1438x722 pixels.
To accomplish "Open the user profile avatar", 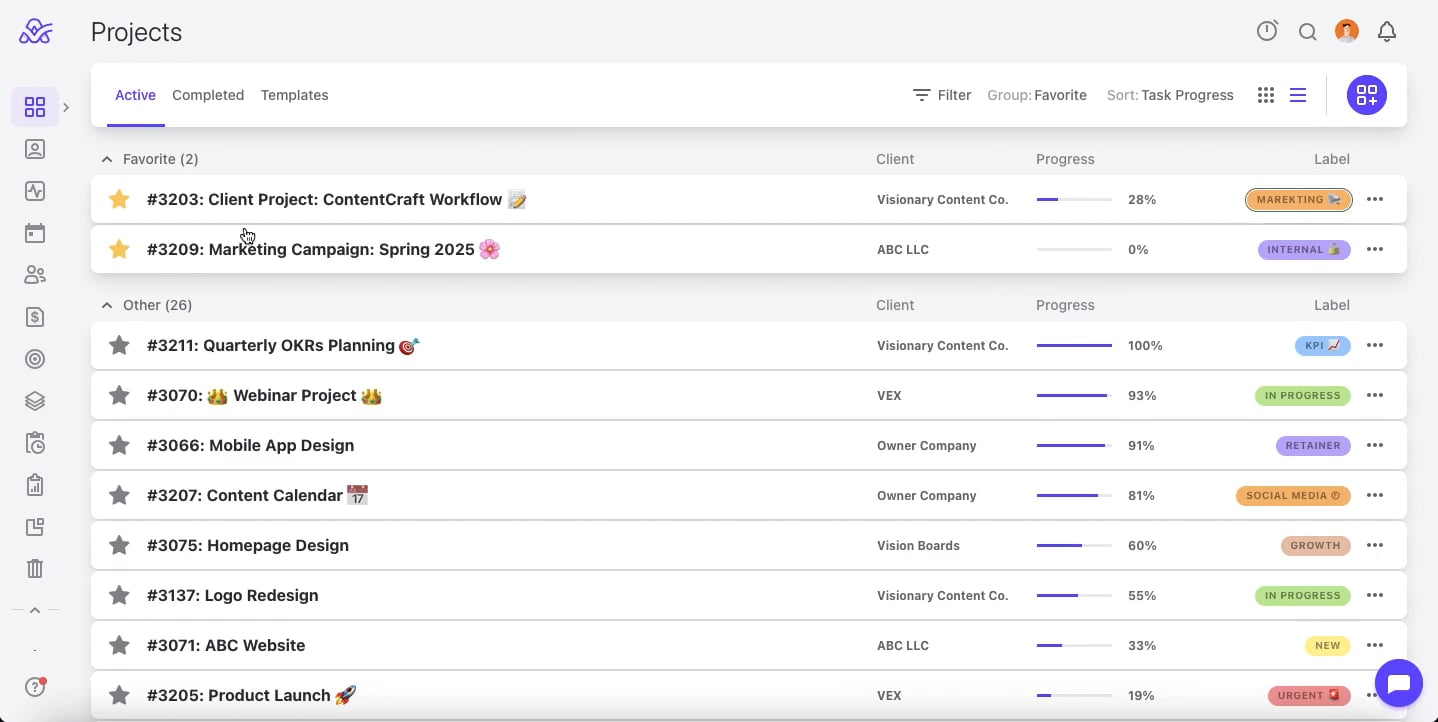I will tap(1347, 32).
